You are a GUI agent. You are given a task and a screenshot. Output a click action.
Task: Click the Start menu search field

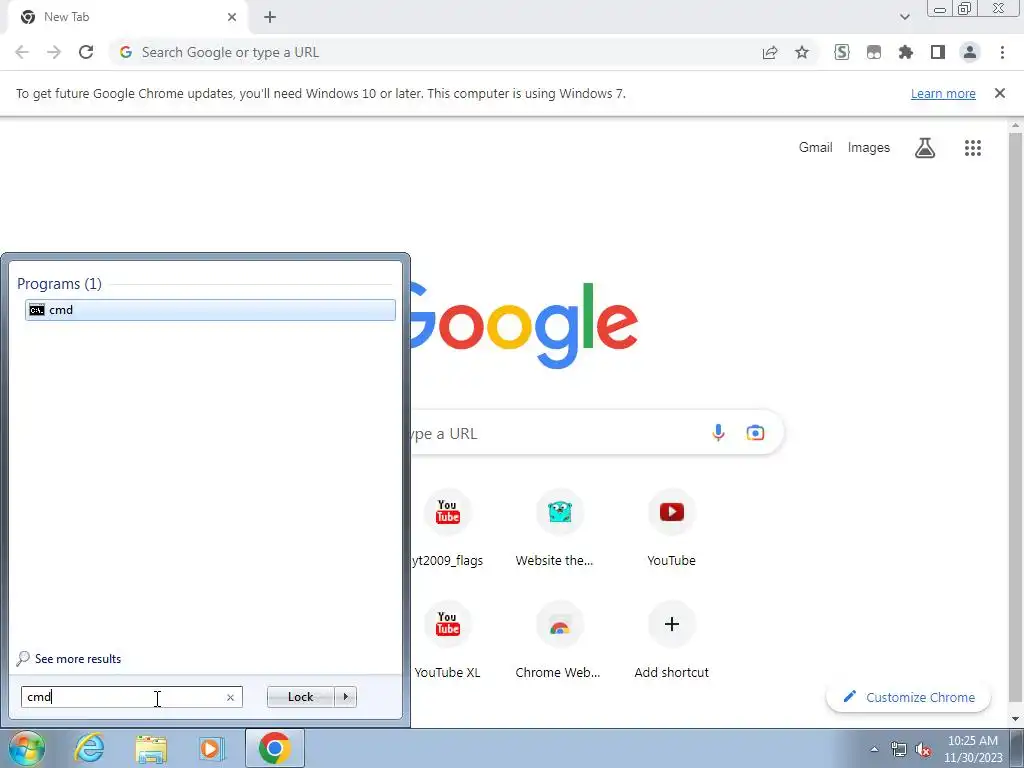click(x=132, y=697)
